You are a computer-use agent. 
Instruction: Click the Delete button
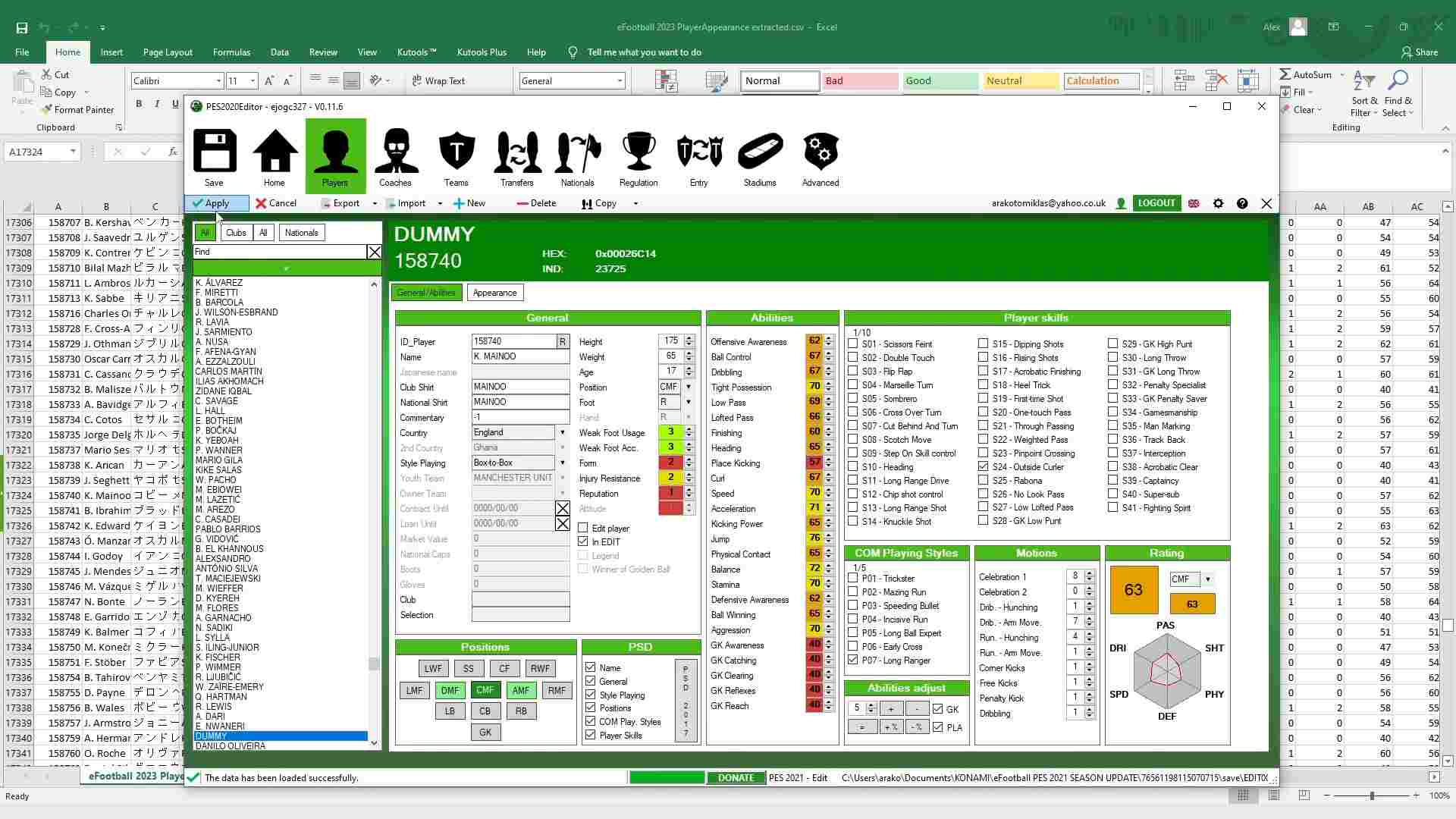[x=536, y=203]
